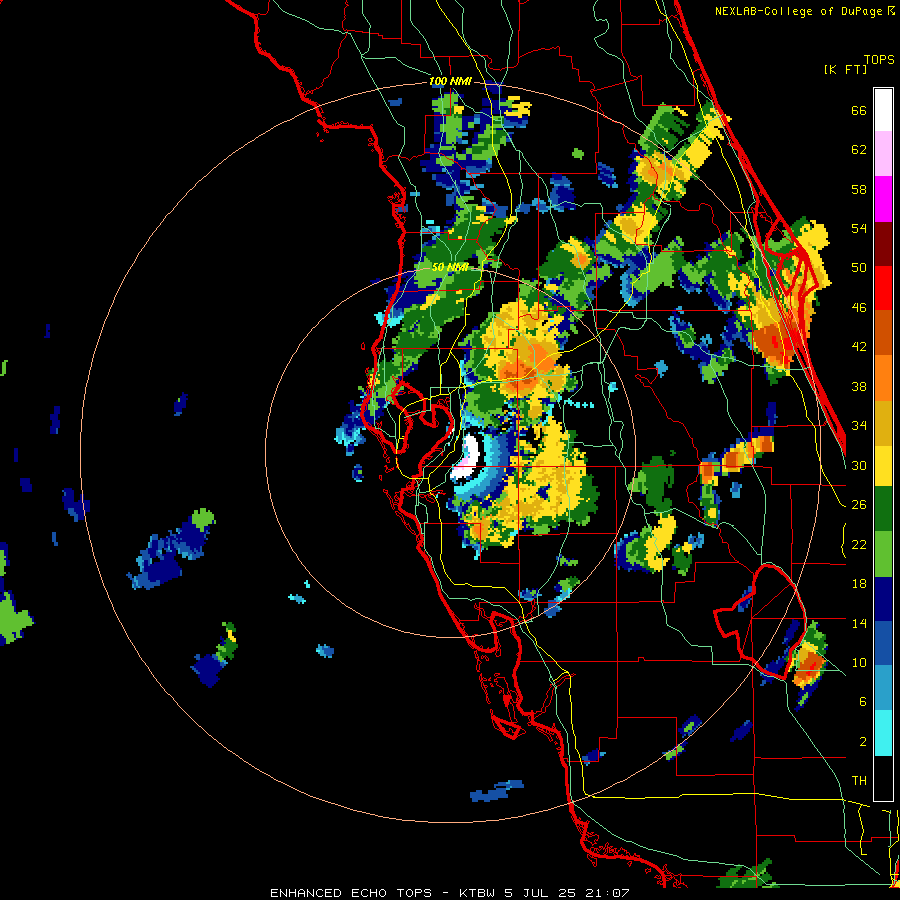Select the 14 value in the legend
The width and height of the screenshot is (900, 900).
(x=859, y=623)
